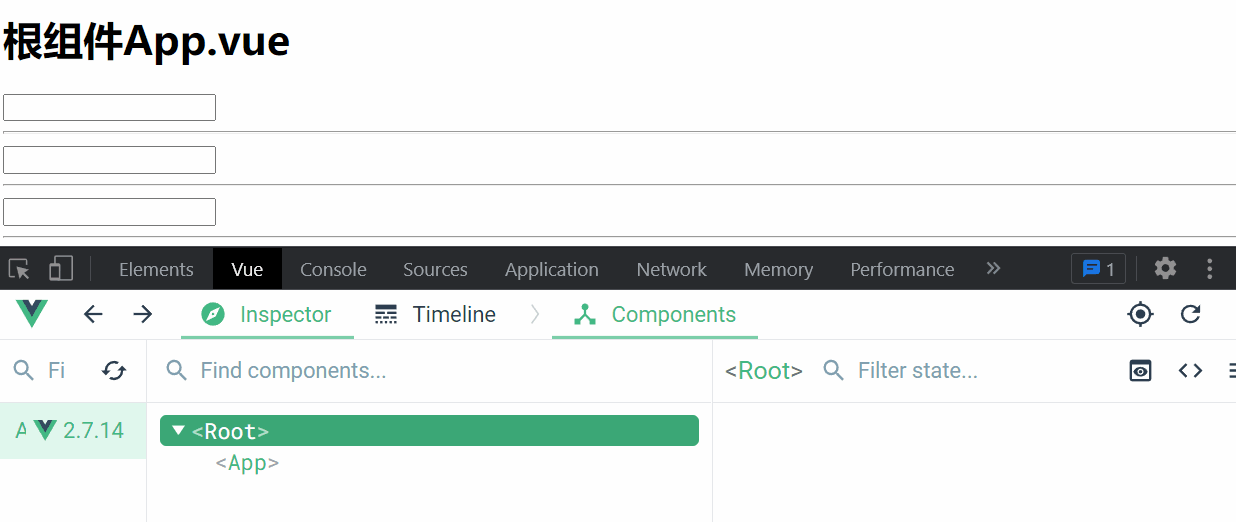The width and height of the screenshot is (1236, 522).
Task: Reload the apps list icon
Action: point(114,371)
